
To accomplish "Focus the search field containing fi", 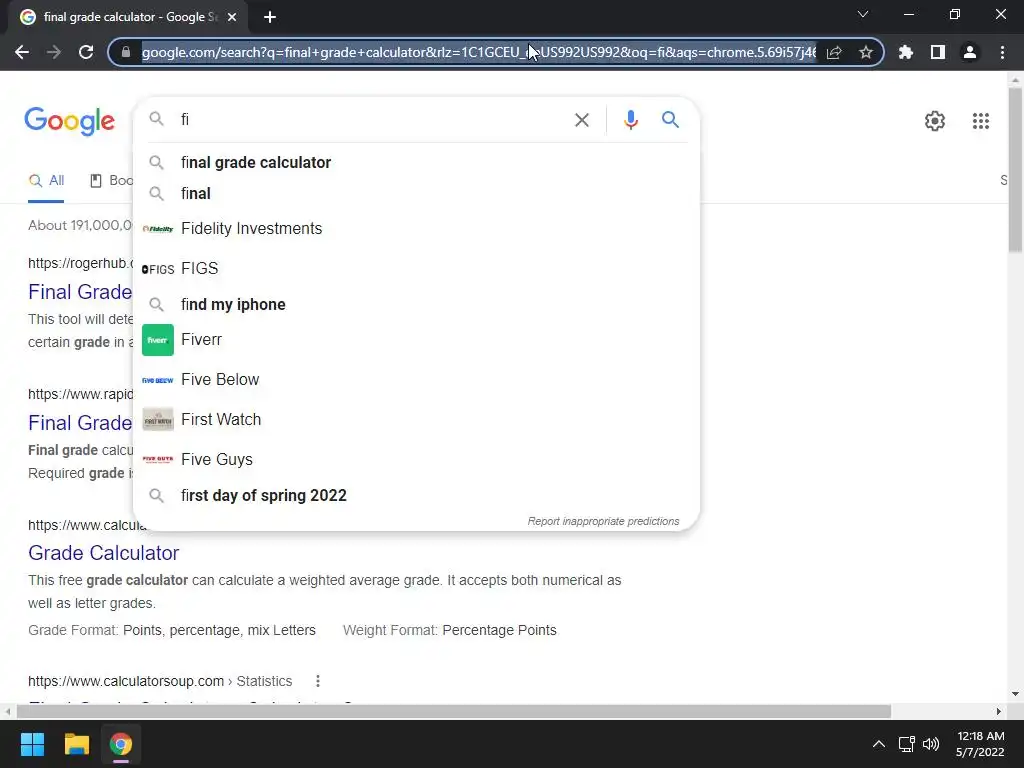I will pos(372,120).
